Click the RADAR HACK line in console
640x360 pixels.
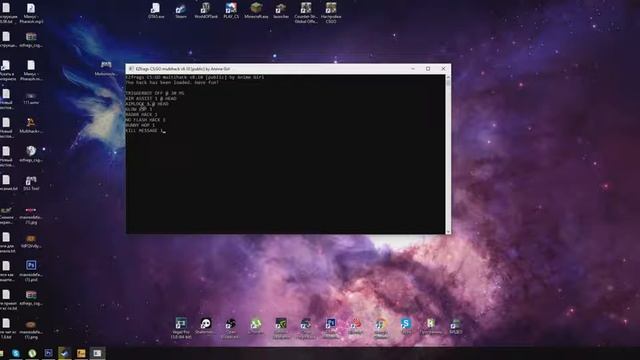point(141,115)
